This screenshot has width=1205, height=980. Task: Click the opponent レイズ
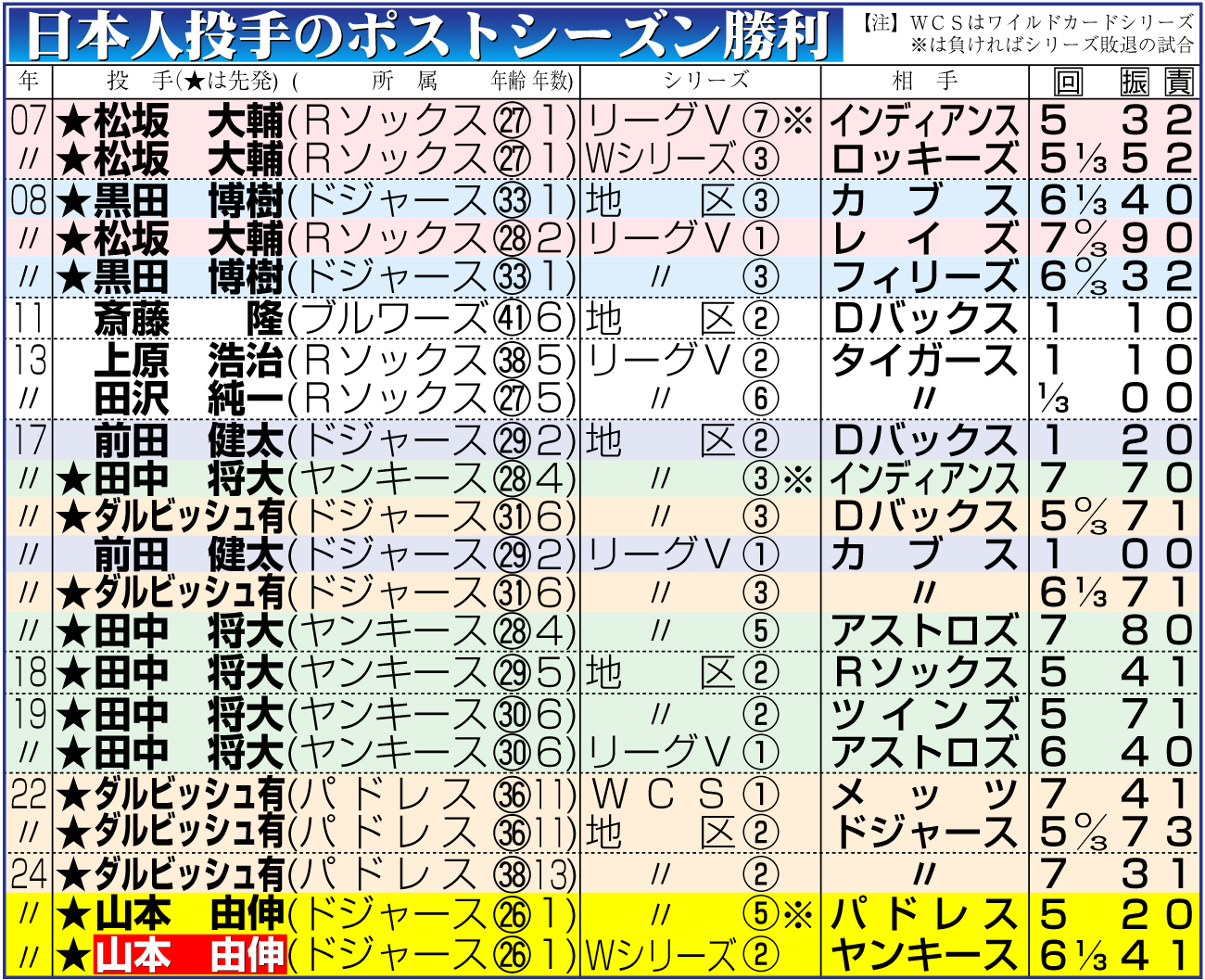click(x=924, y=239)
